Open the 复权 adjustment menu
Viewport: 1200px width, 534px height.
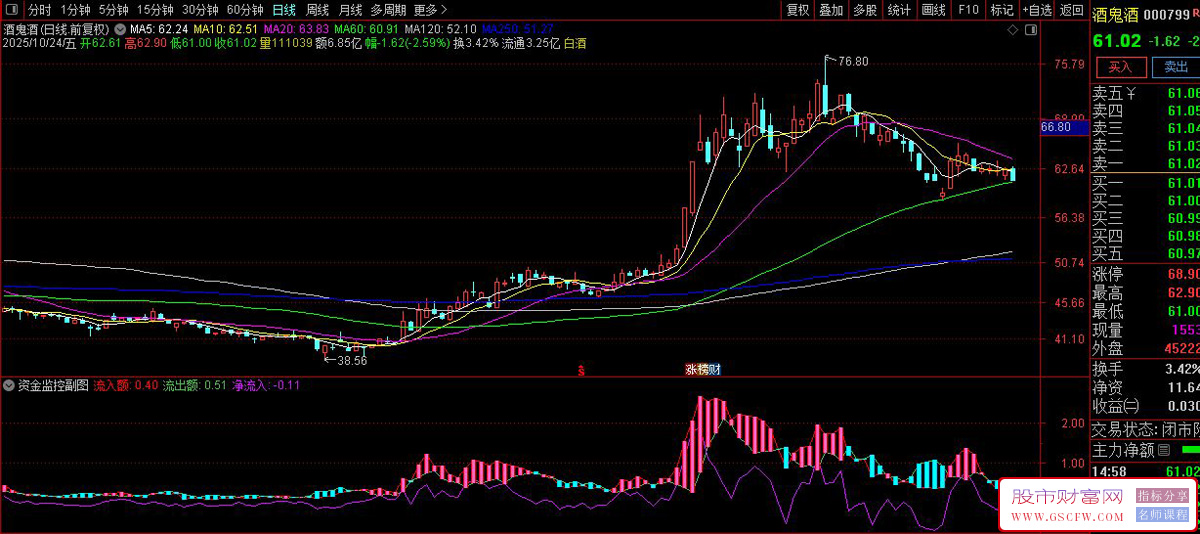point(797,10)
